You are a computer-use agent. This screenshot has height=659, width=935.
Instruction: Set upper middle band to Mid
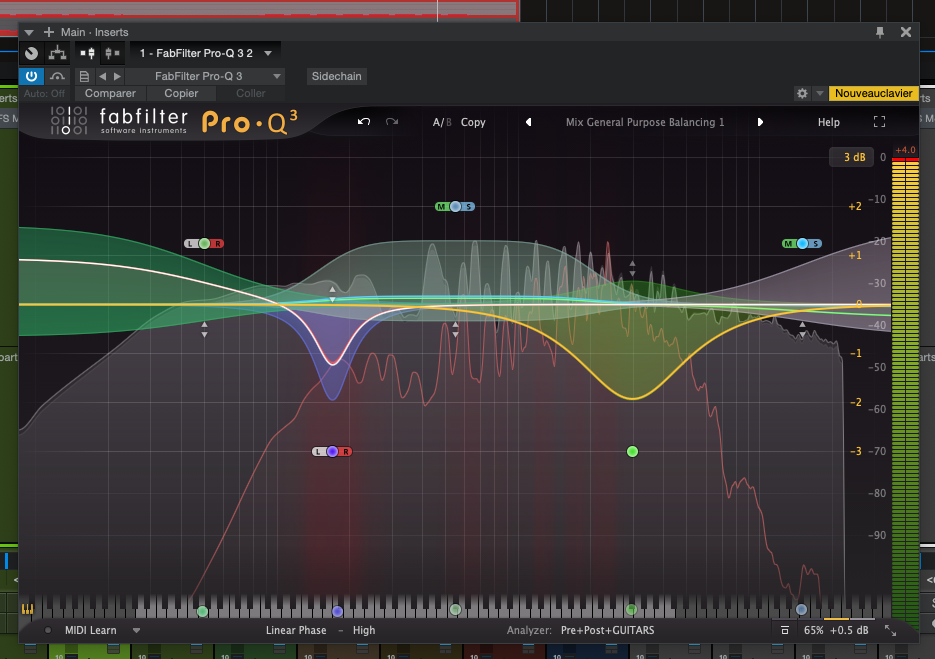442,206
